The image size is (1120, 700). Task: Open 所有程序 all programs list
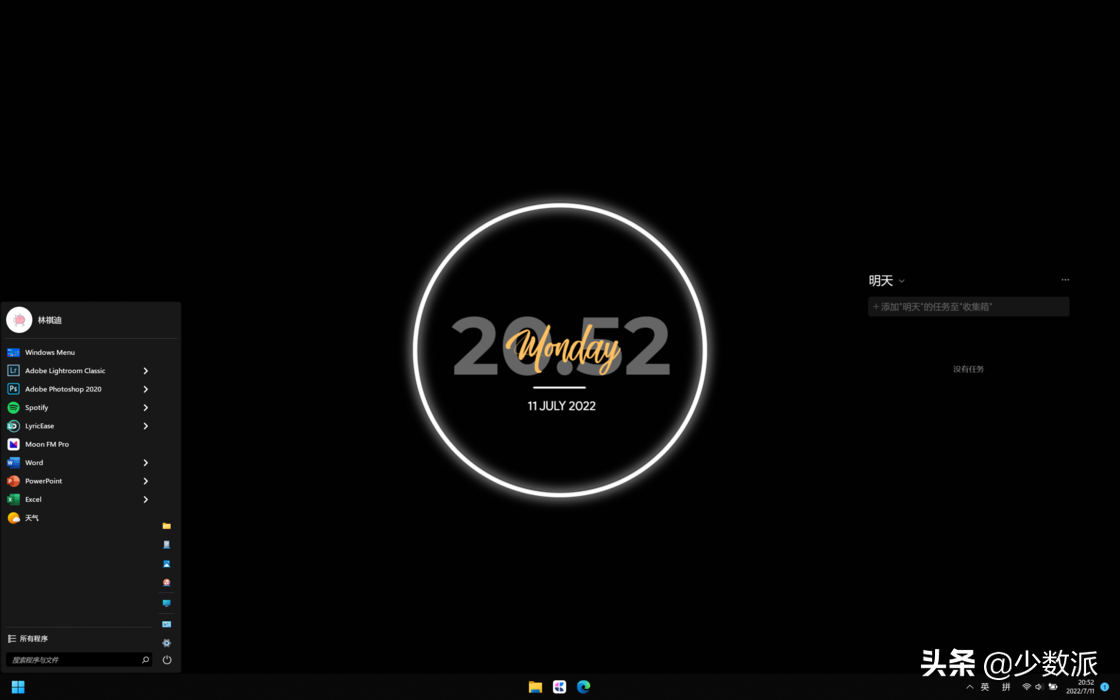click(33, 639)
